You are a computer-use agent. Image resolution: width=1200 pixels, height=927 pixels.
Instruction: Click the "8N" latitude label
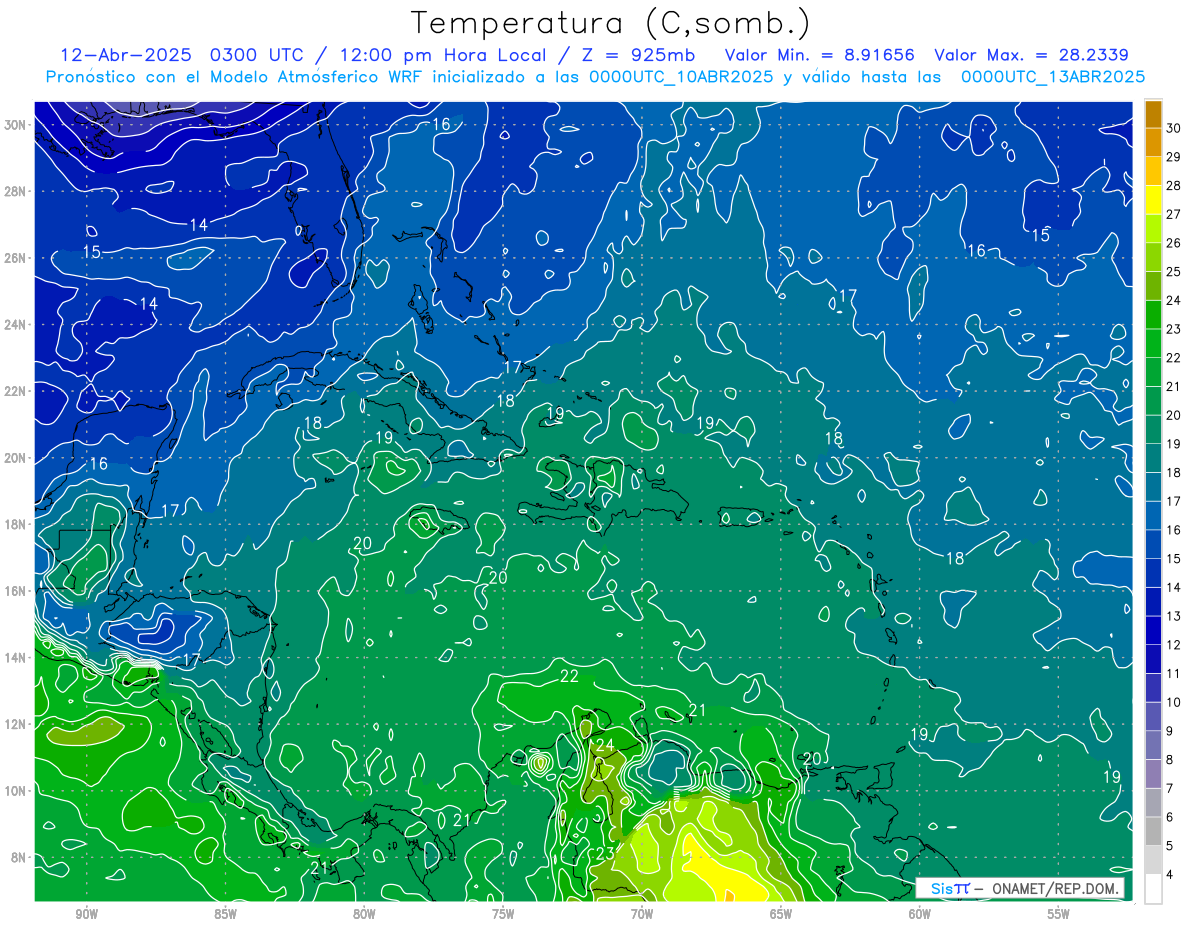pos(19,857)
